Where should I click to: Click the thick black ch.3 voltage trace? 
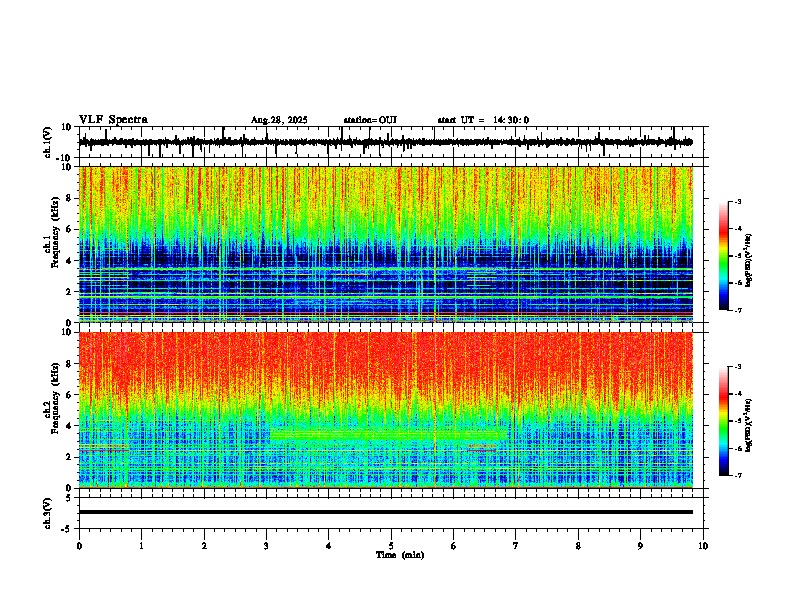386,512
